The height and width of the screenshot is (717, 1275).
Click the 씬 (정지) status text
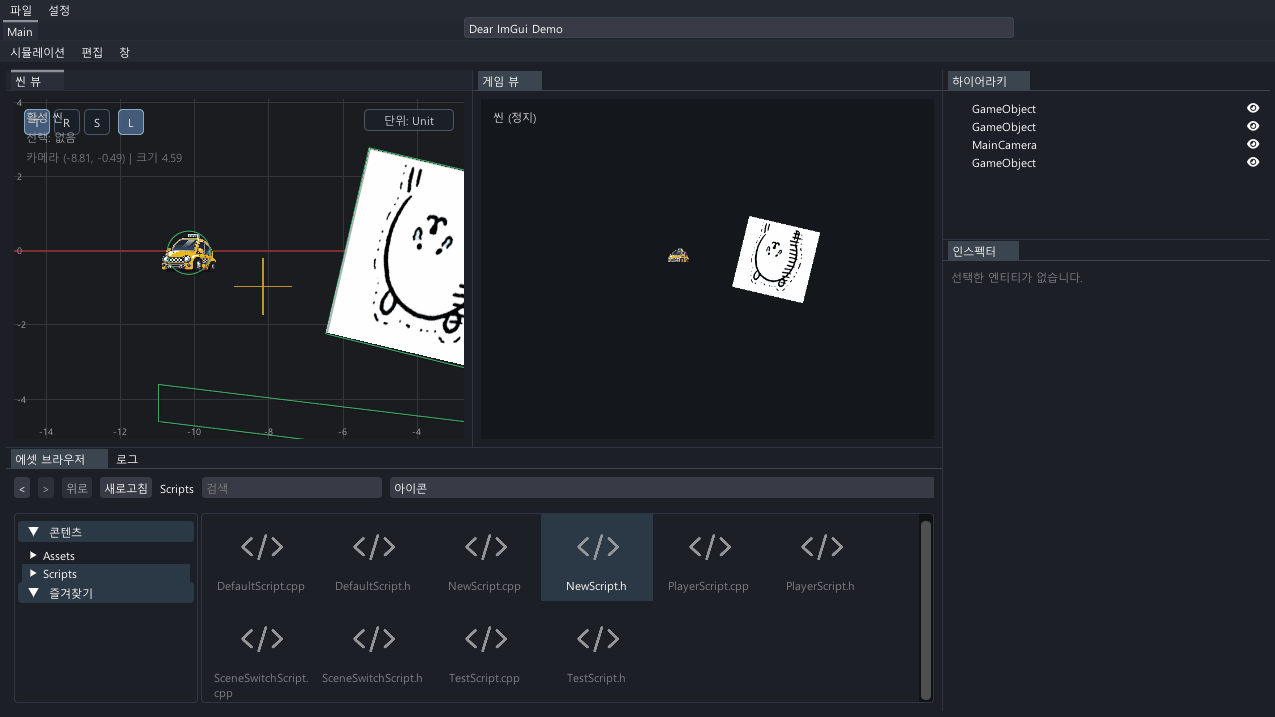point(515,118)
